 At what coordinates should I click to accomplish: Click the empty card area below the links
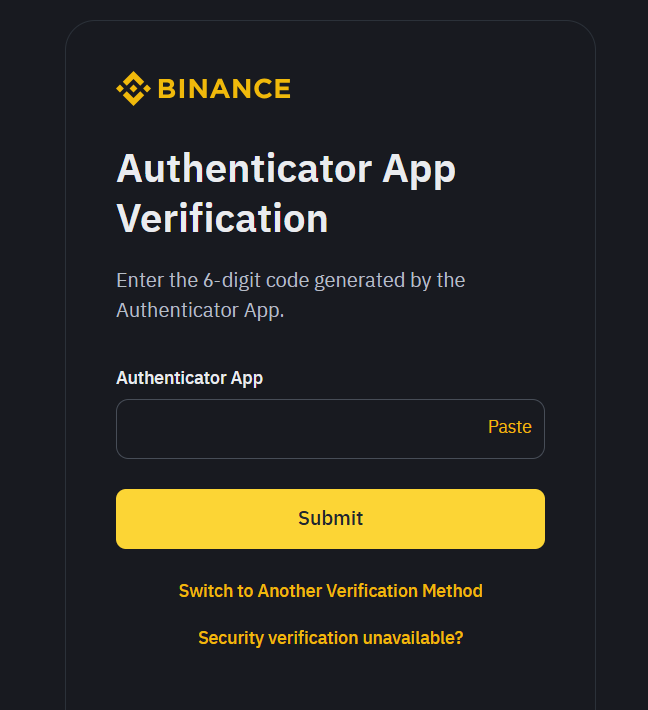coord(330,681)
